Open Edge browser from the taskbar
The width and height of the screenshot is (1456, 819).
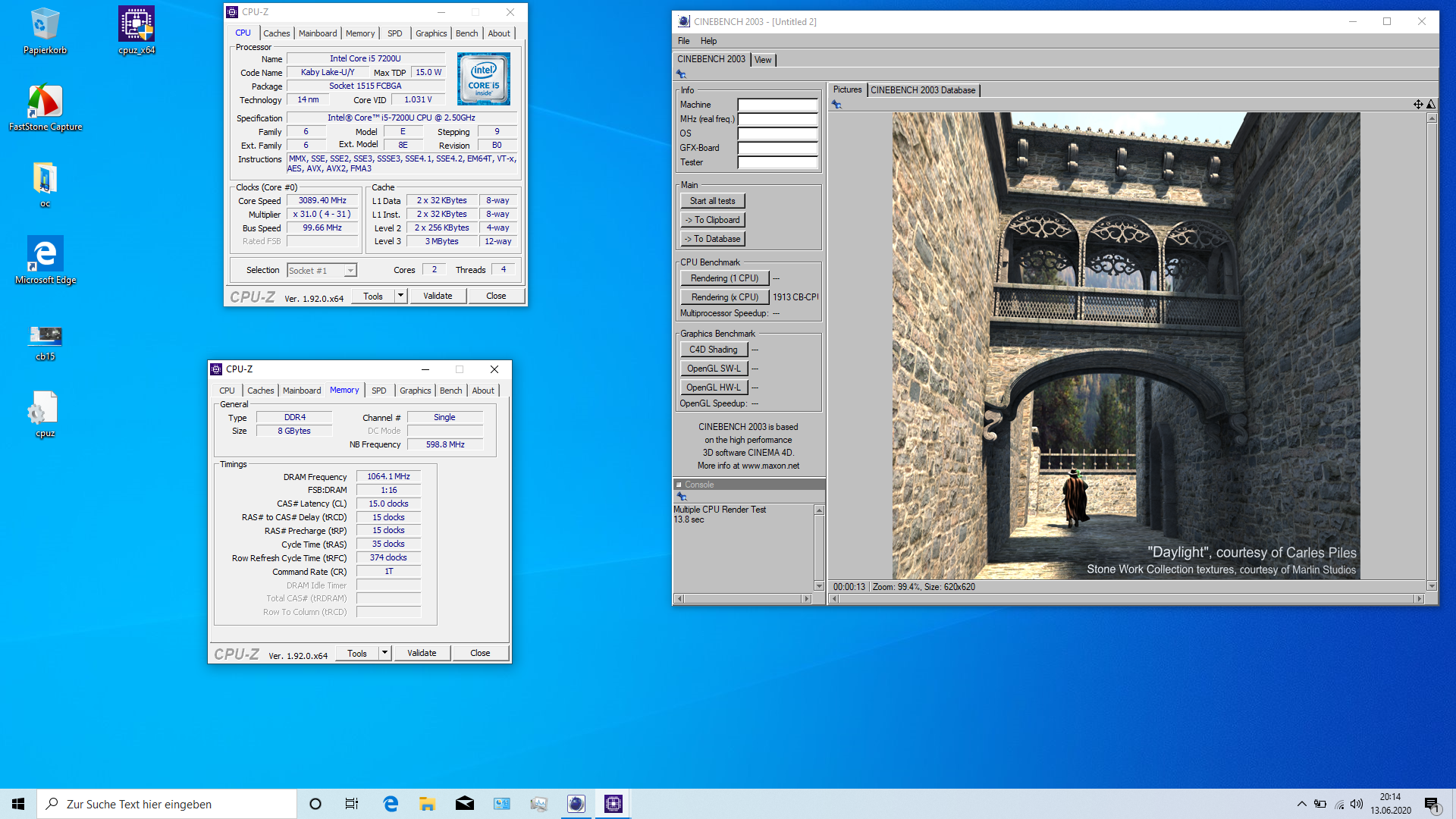coord(391,804)
